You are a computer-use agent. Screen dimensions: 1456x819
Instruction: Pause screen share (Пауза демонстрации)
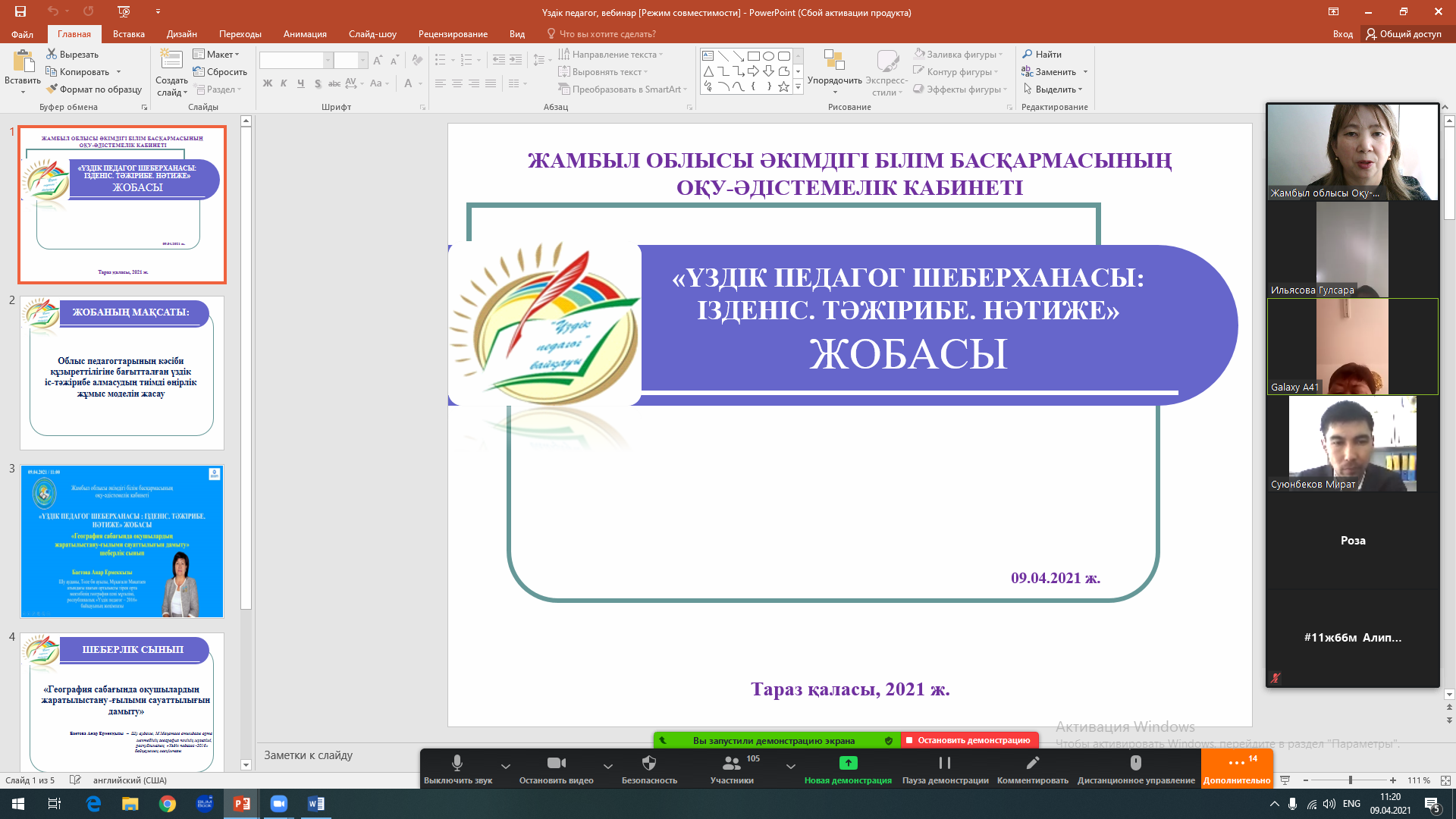[945, 769]
